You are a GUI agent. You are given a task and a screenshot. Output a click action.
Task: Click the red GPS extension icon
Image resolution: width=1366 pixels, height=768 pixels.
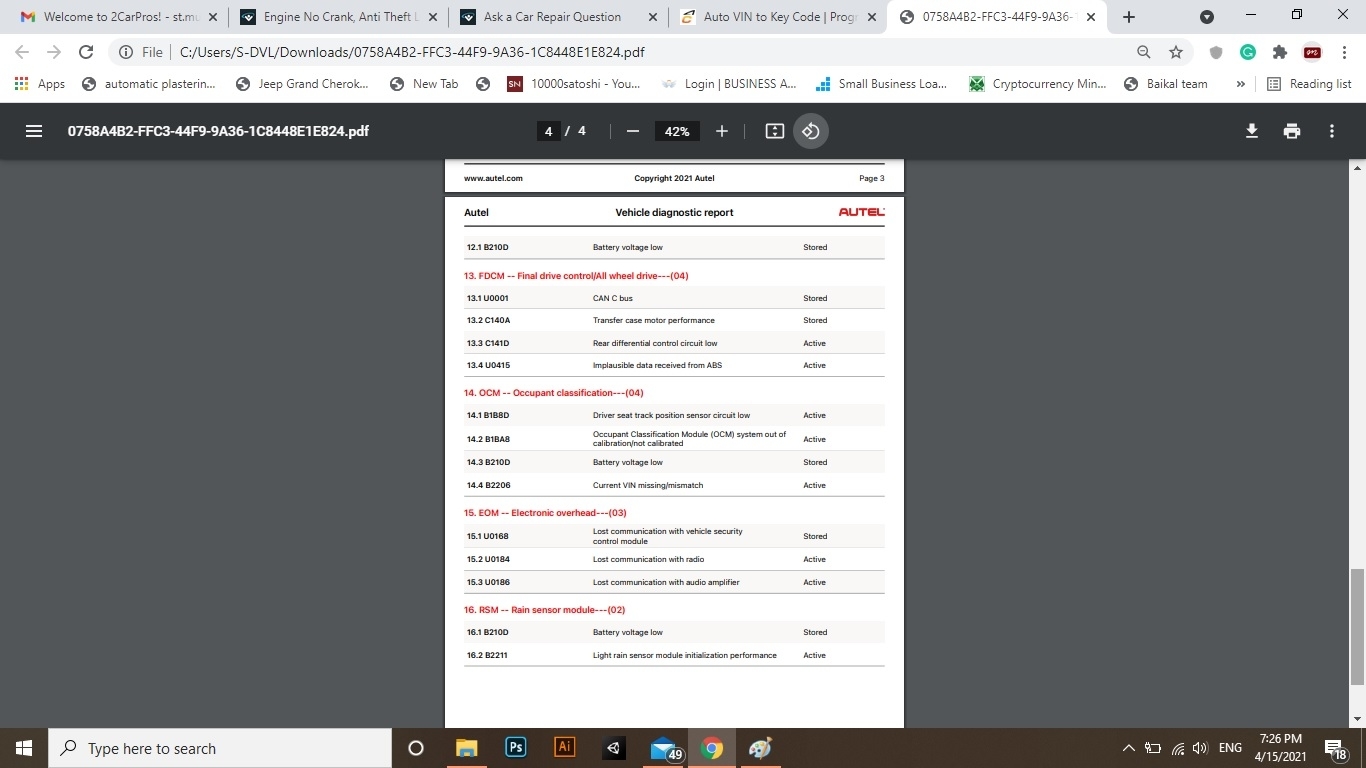pos(1311,52)
